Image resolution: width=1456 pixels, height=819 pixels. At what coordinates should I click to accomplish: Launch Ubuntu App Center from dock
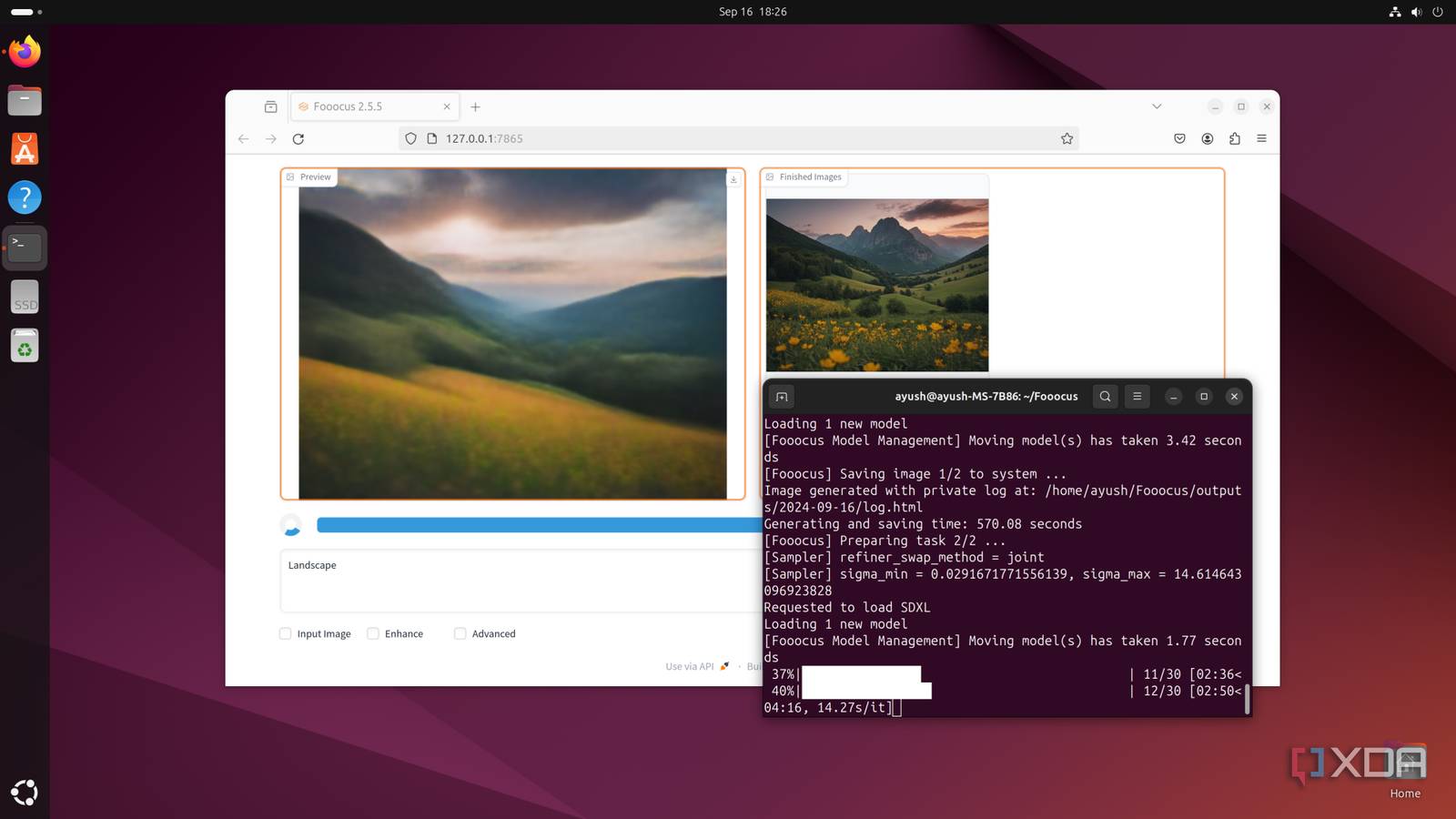25,149
